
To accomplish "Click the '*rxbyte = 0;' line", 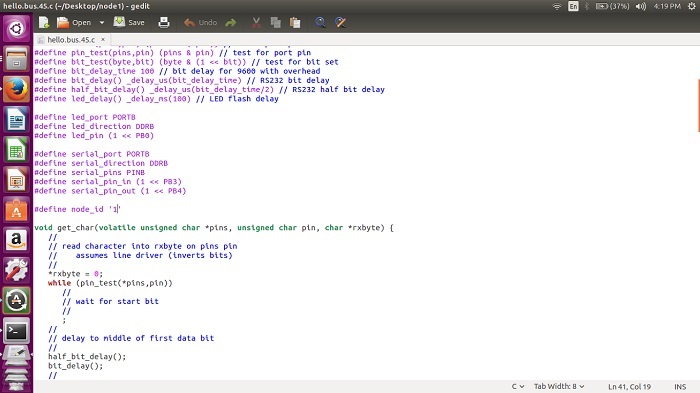I will click(75, 274).
